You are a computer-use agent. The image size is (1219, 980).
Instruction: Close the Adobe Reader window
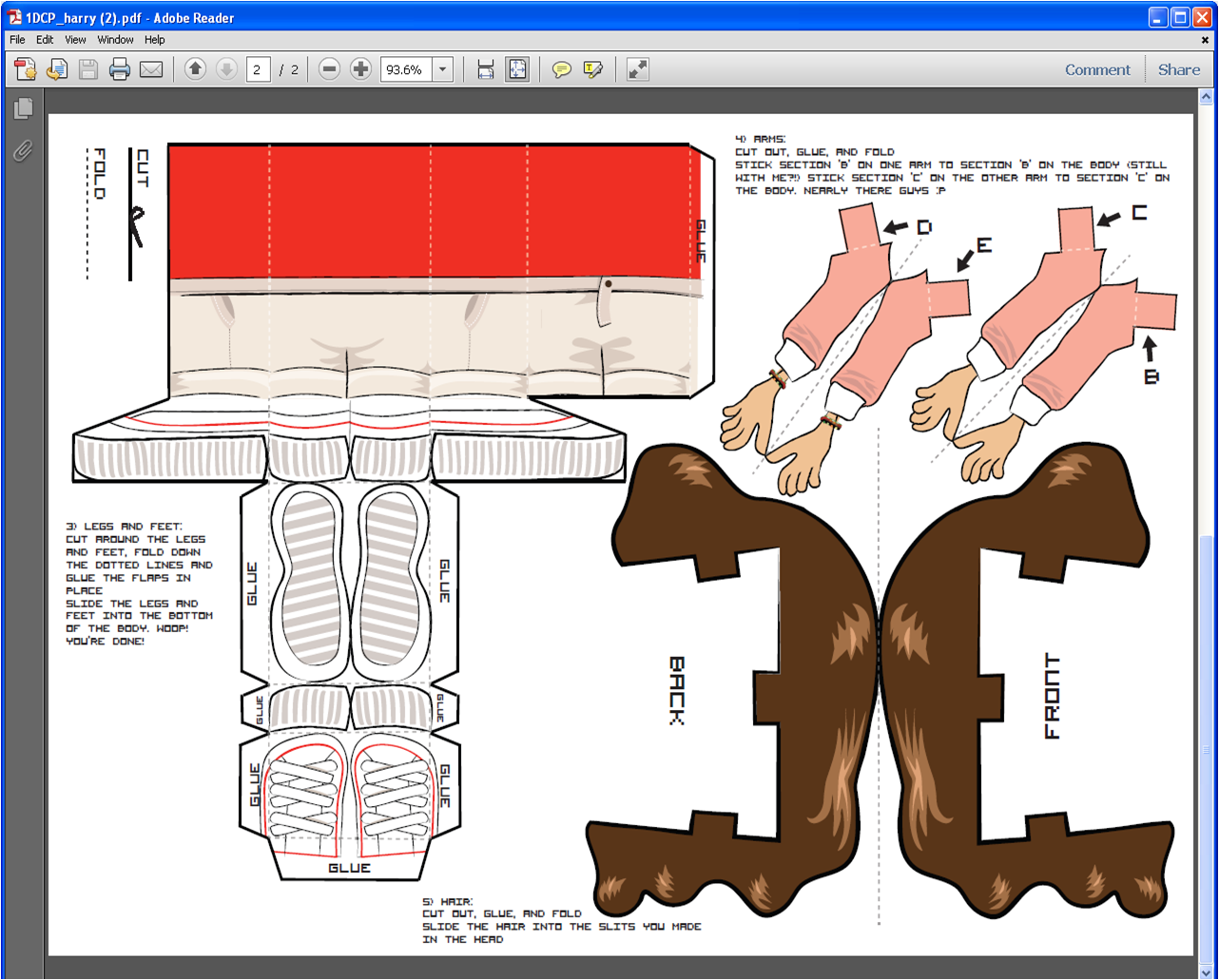click(x=1203, y=17)
